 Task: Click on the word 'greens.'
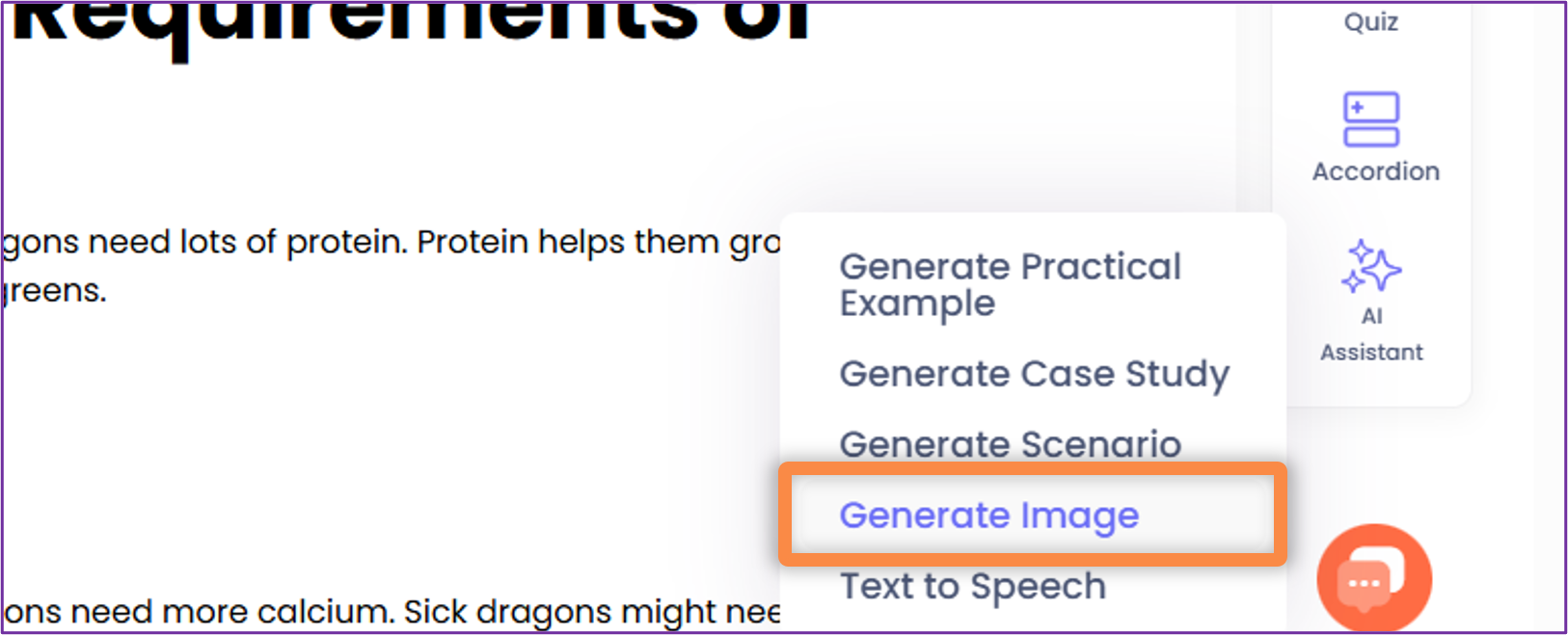click(x=56, y=290)
